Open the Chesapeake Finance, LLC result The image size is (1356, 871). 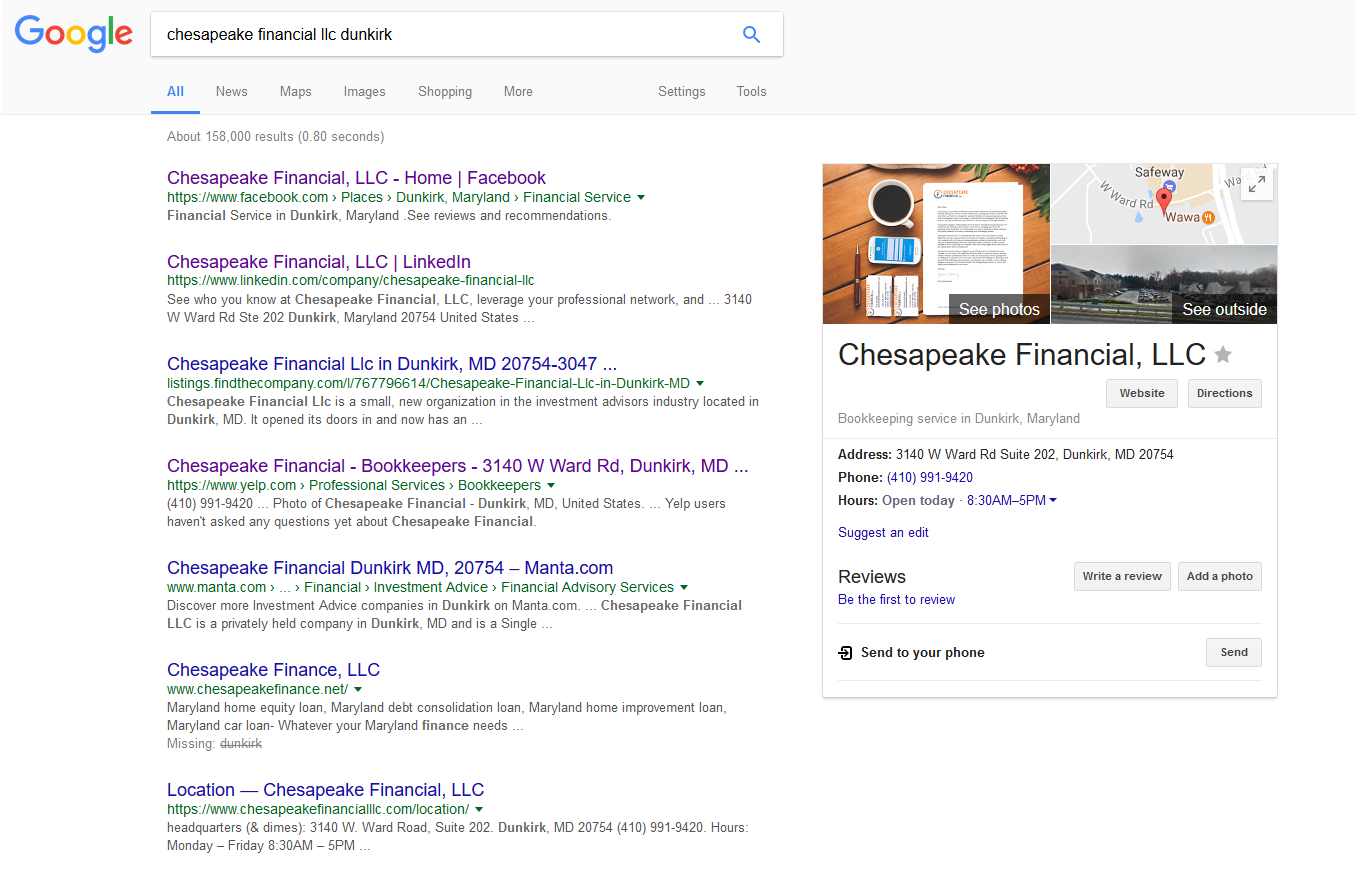273,670
